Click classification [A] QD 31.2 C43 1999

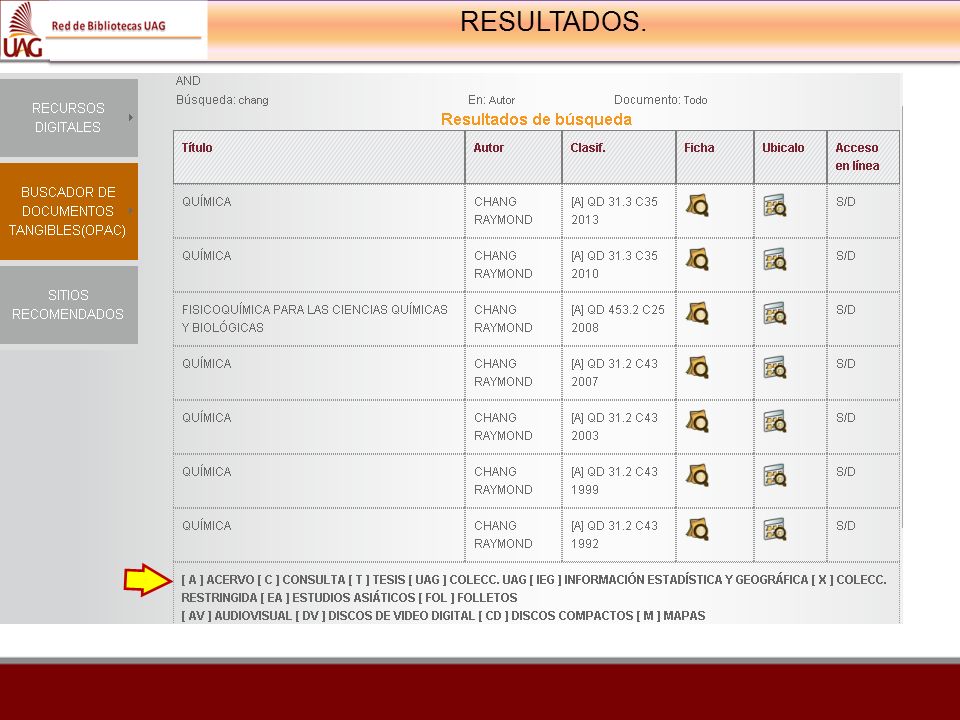coord(614,481)
